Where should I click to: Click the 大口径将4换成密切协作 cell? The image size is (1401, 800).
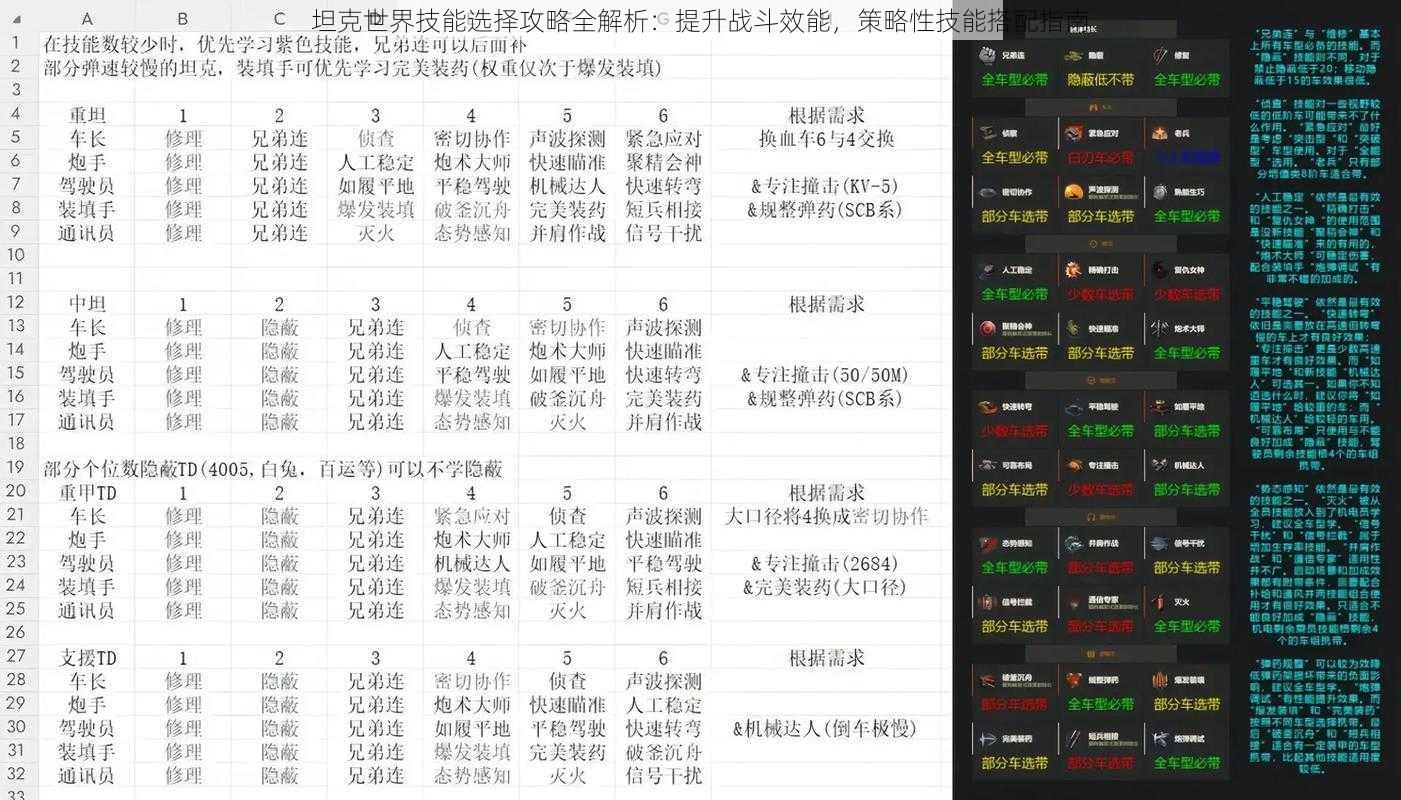[827, 516]
